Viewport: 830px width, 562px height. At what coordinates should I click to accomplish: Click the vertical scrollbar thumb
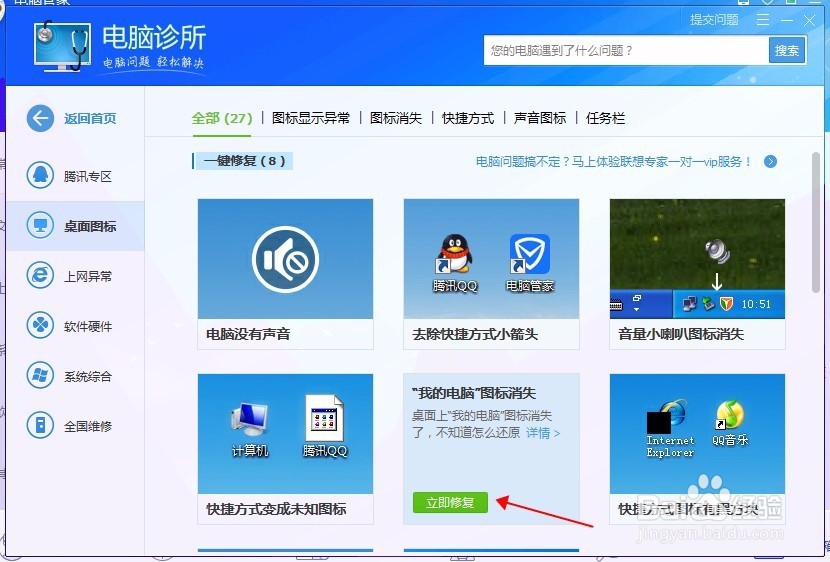(816, 222)
